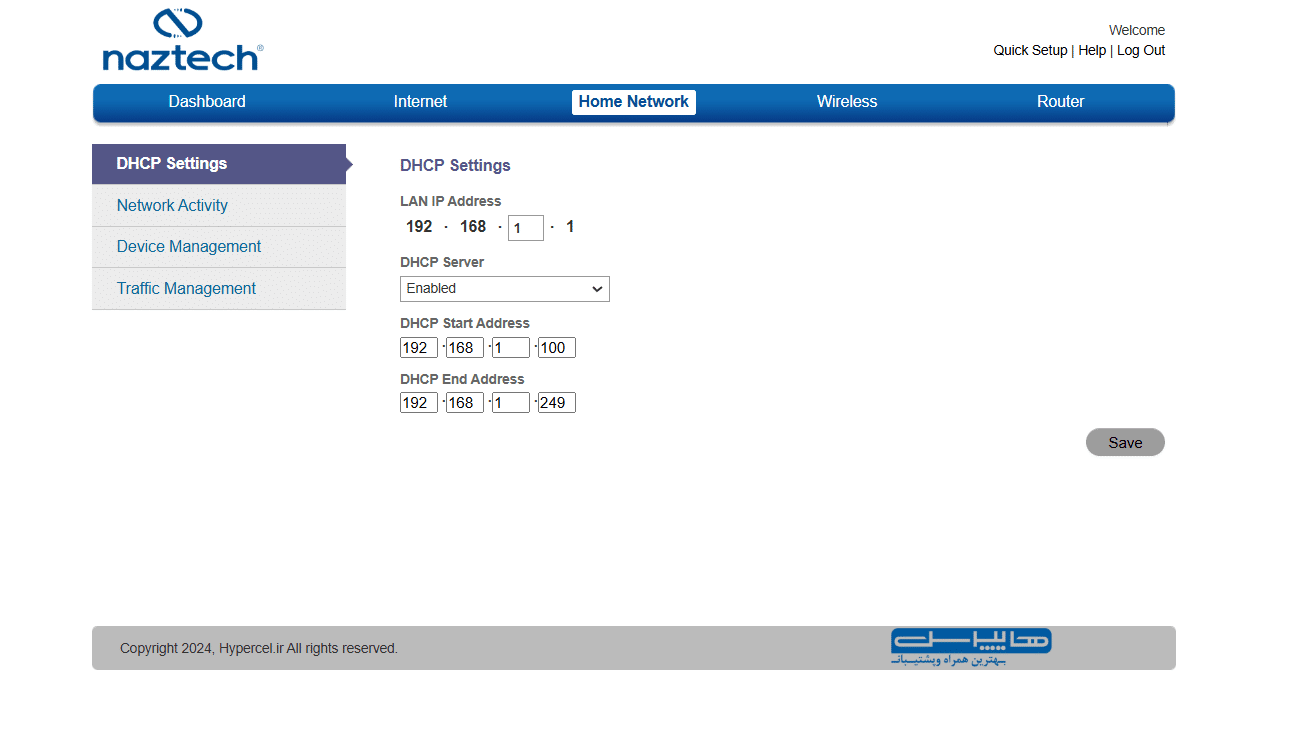Select the Home Network tab
The image size is (1296, 738).
pyautogui.click(x=633, y=102)
